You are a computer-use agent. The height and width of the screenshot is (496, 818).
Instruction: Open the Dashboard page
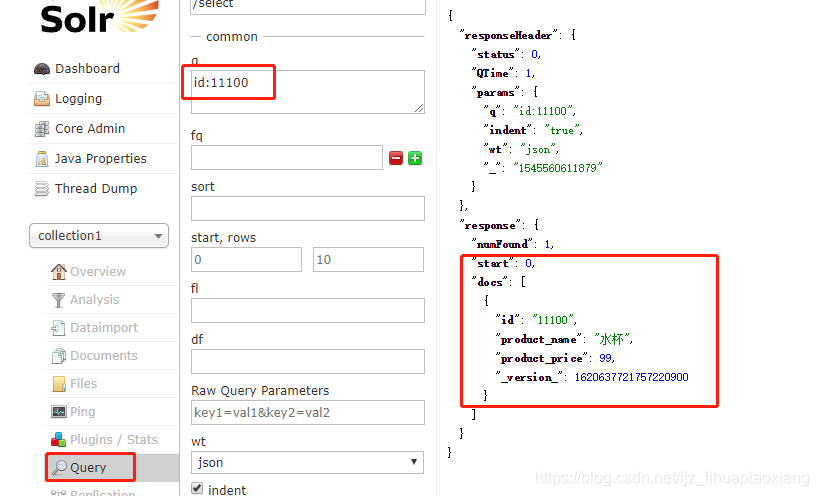click(x=88, y=69)
